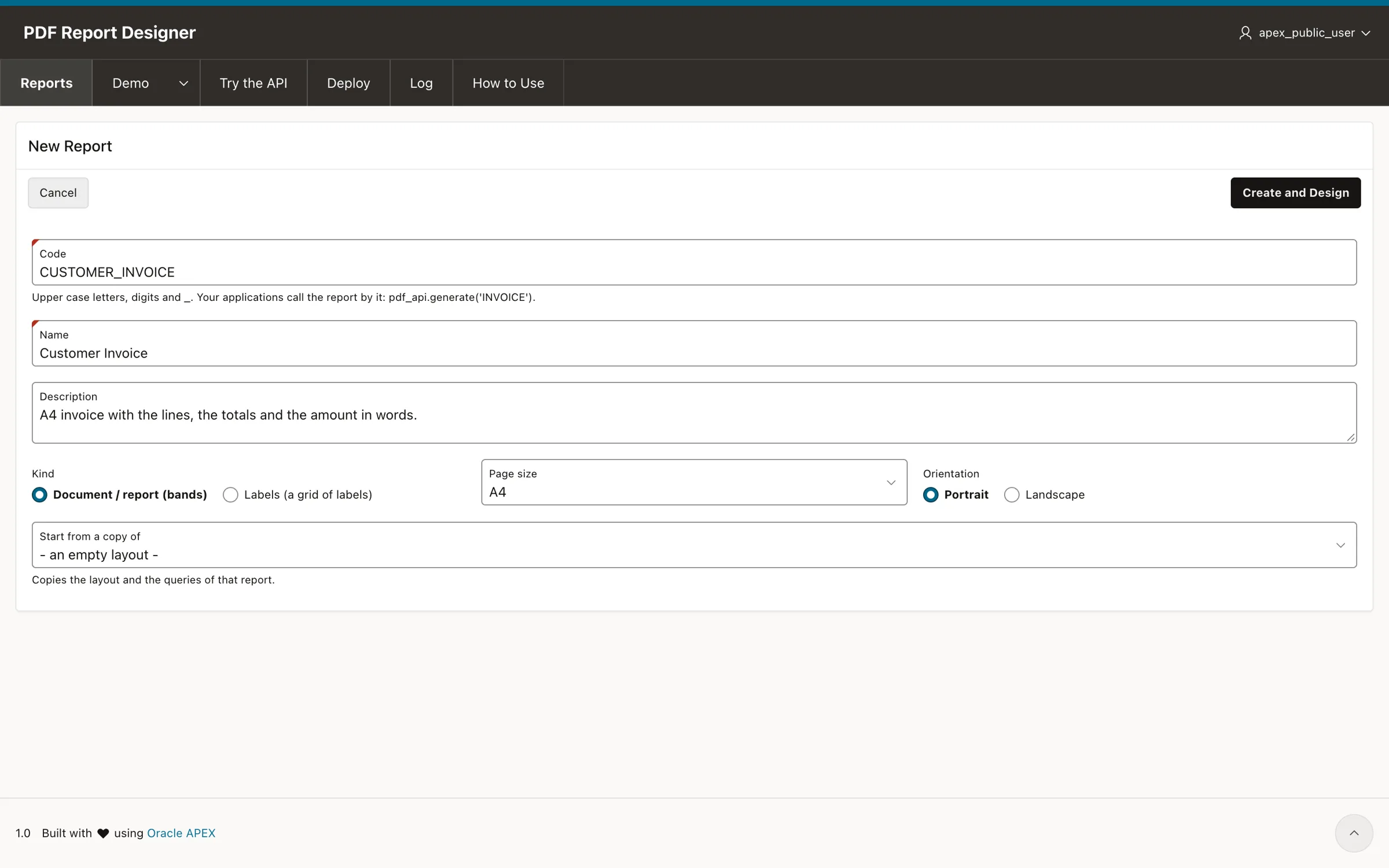This screenshot has height=868, width=1389.
Task: Click the Code field help text
Action: tap(284, 297)
